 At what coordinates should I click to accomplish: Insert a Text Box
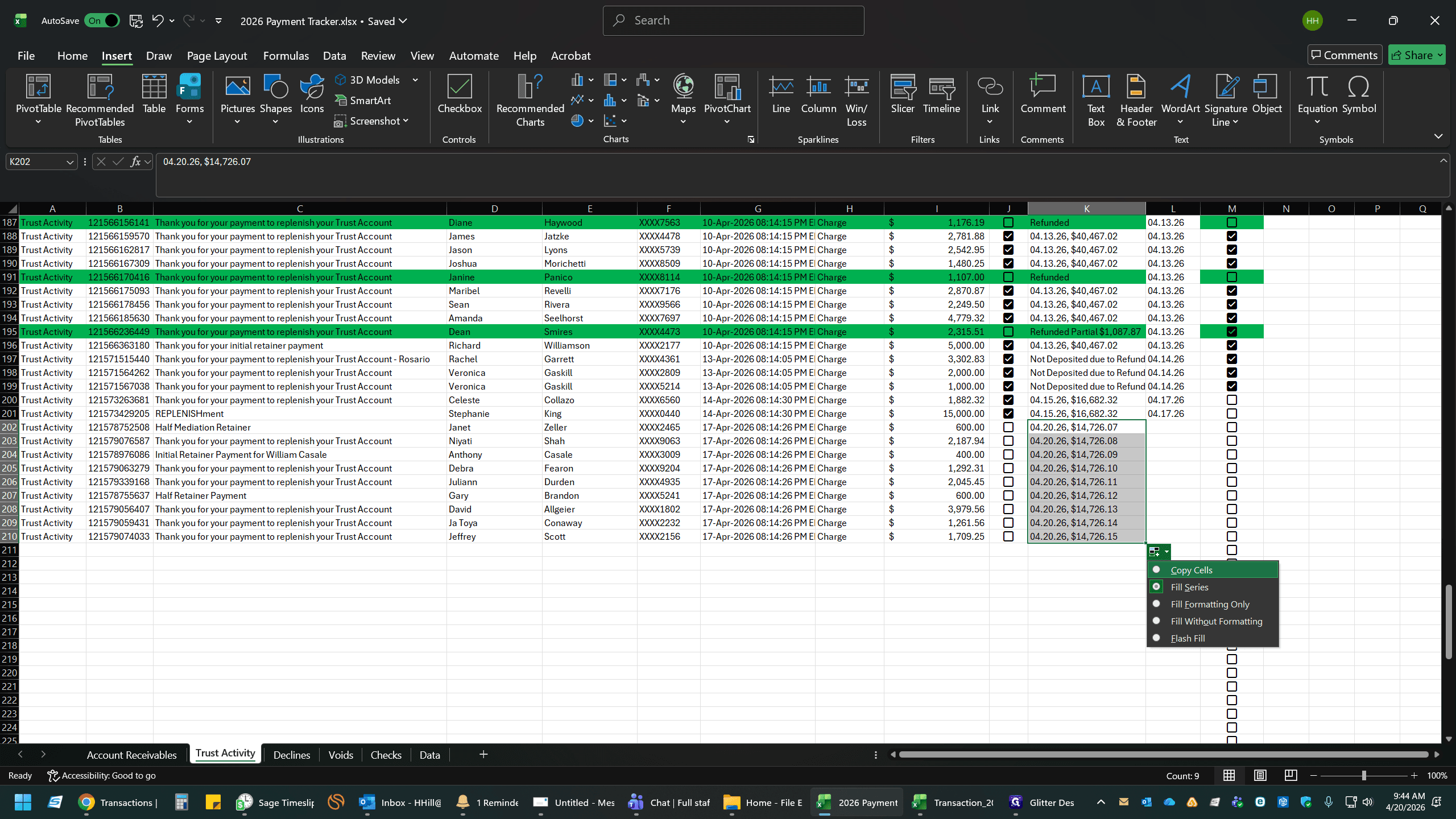tap(1095, 101)
